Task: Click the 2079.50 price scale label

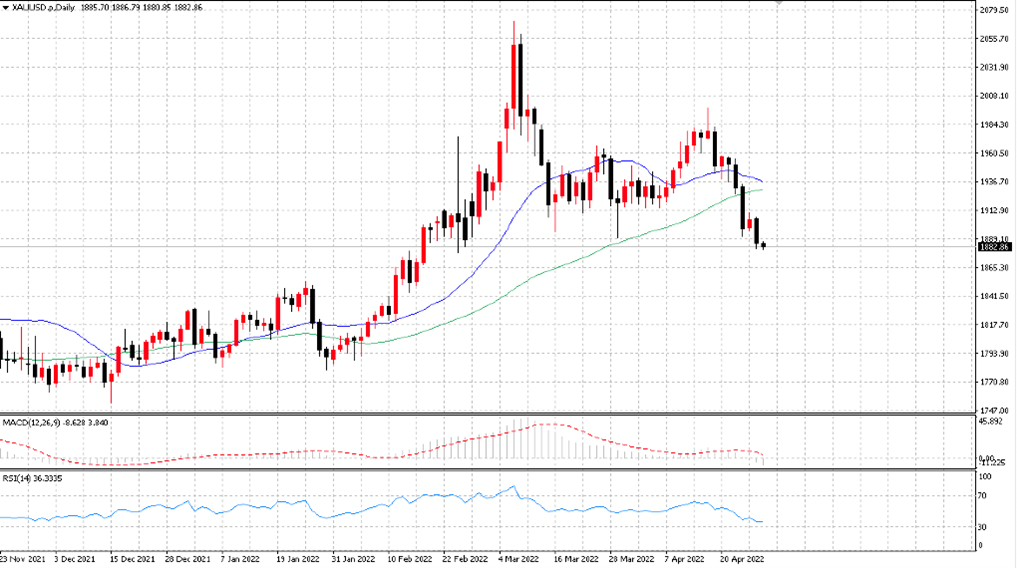Action: (993, 10)
